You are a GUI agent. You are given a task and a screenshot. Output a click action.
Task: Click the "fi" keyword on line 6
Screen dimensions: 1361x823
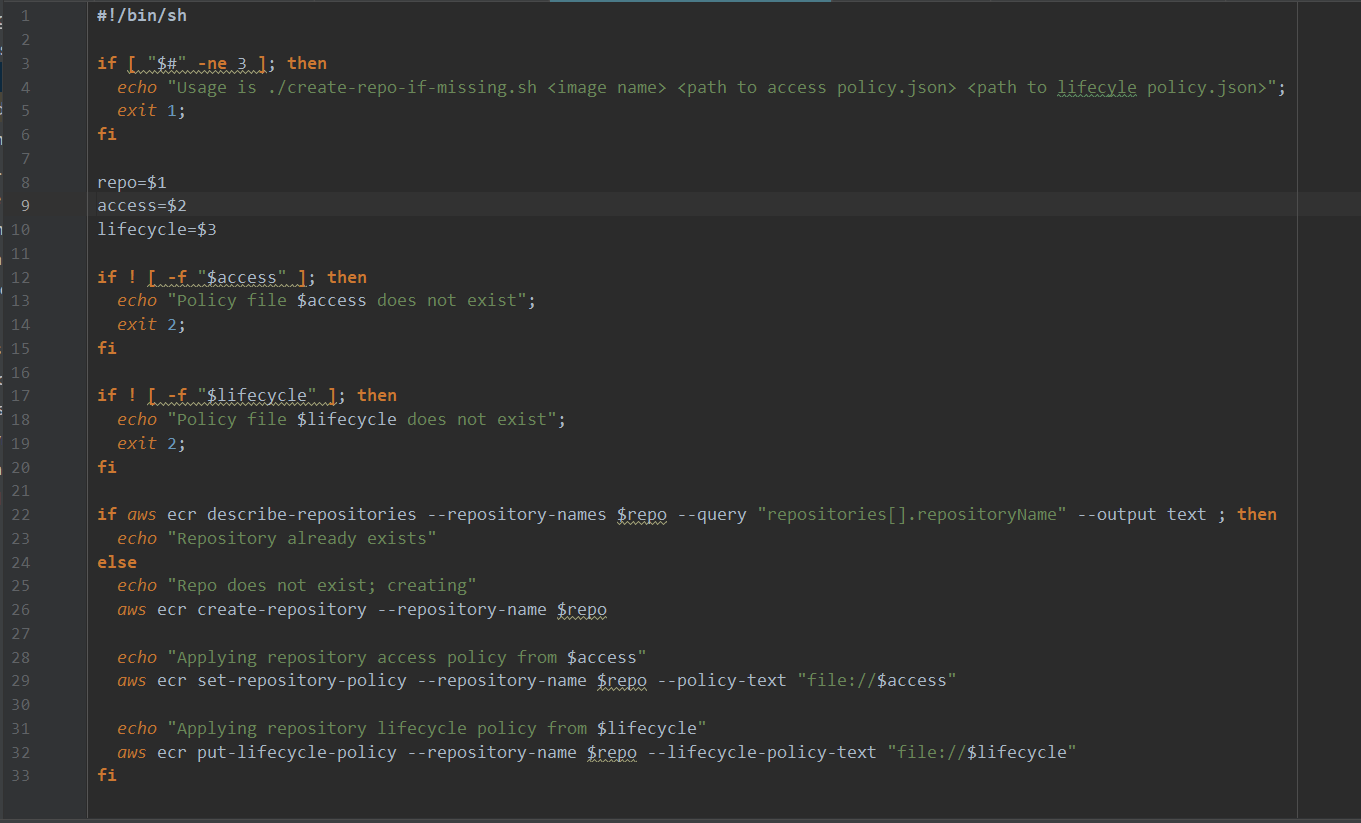click(x=107, y=135)
